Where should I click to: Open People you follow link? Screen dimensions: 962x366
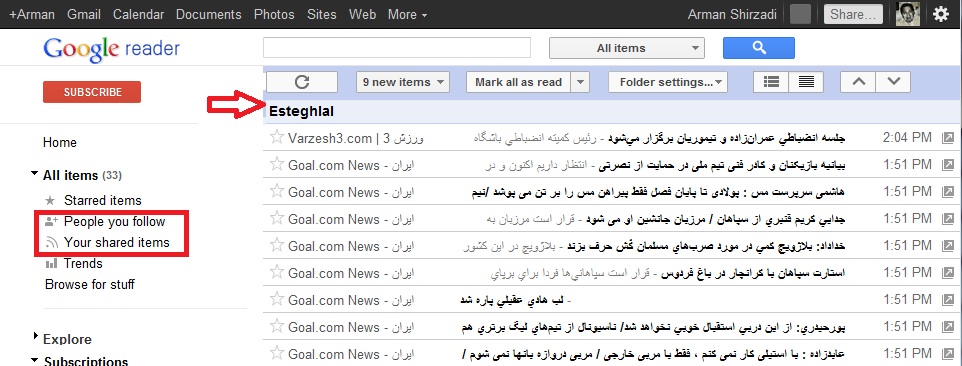pos(115,221)
